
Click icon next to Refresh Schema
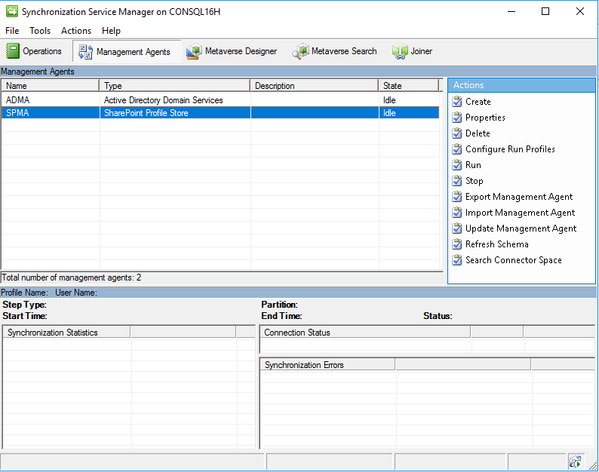tap(457, 244)
